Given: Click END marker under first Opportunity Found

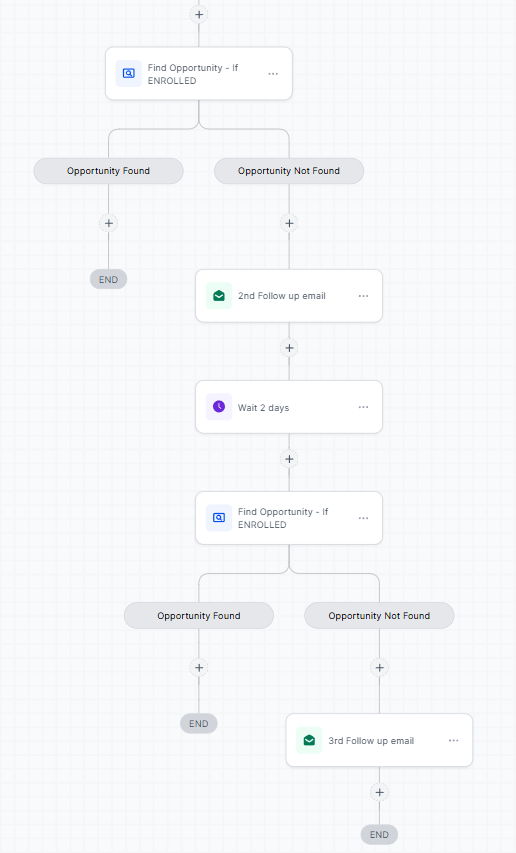Looking at the screenshot, I should 109,280.
